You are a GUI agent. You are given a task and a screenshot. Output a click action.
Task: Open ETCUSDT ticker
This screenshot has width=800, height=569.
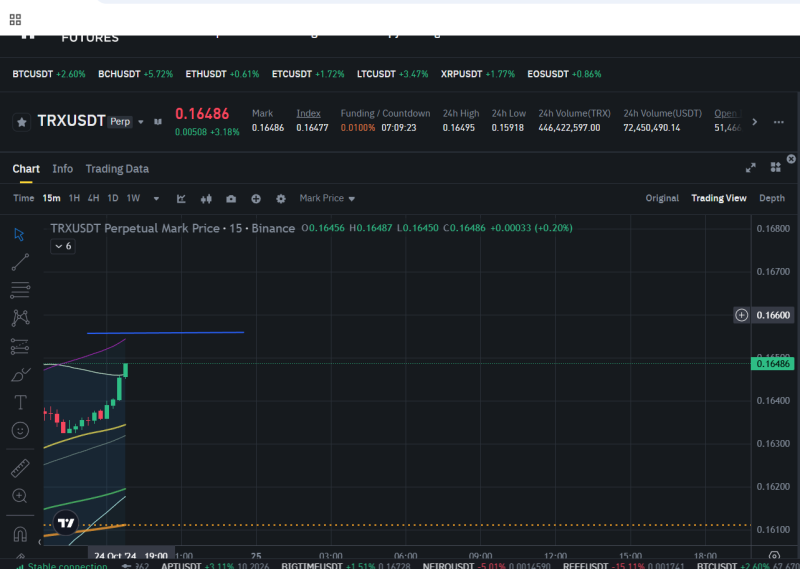coord(308,74)
